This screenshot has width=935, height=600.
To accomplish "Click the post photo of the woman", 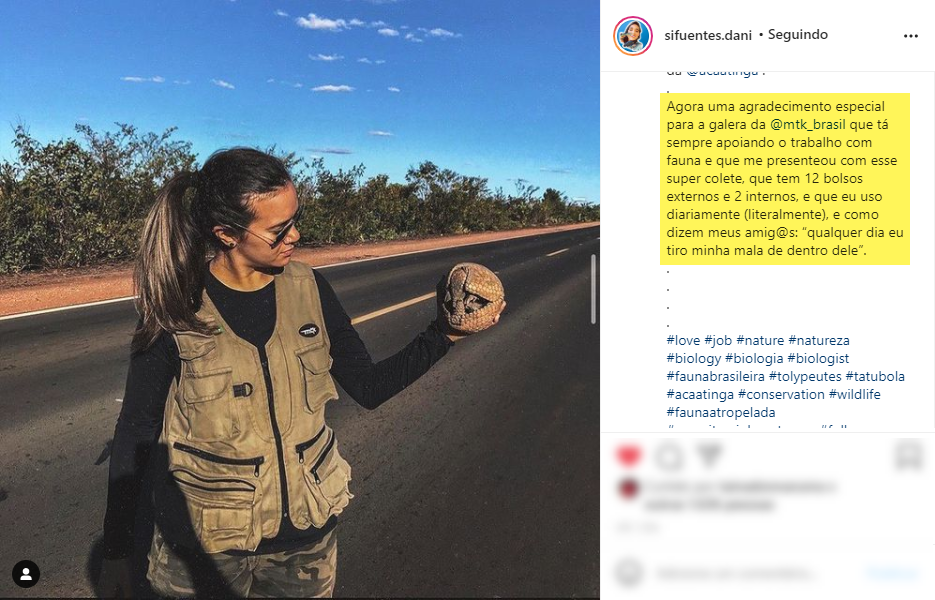I will pos(299,299).
